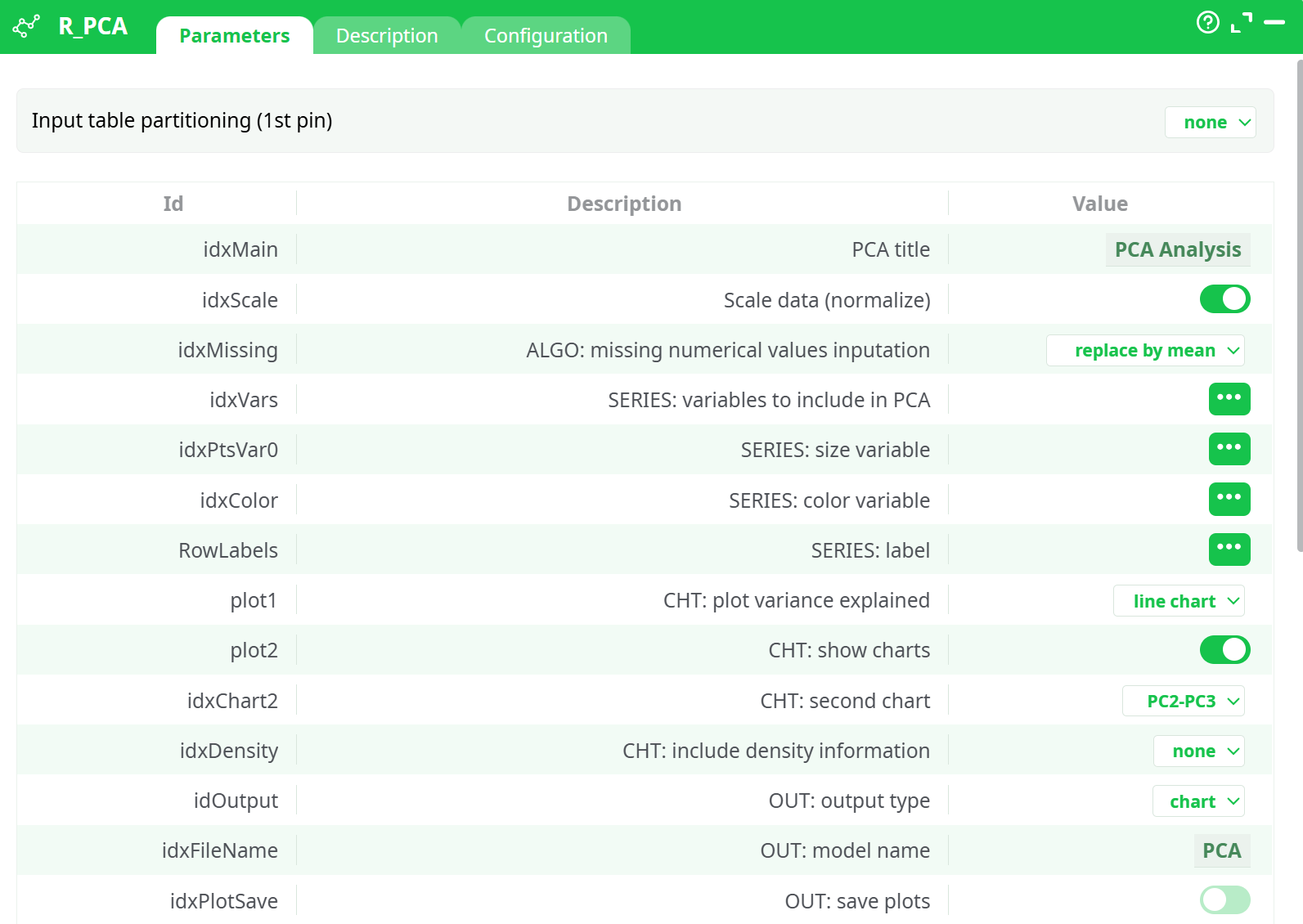Open ellipsis button for color variable
The height and width of the screenshot is (924, 1303).
(1229, 499)
